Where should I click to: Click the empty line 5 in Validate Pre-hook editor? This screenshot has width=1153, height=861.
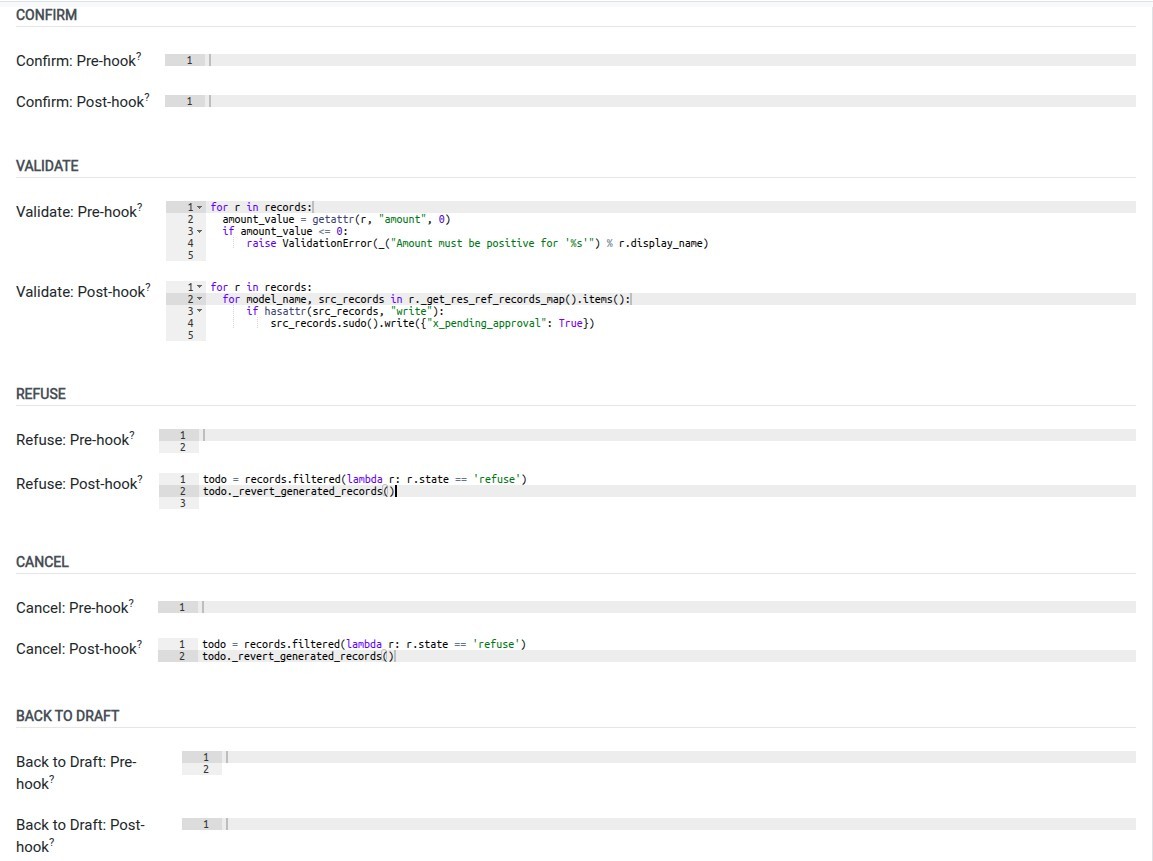coord(671,255)
